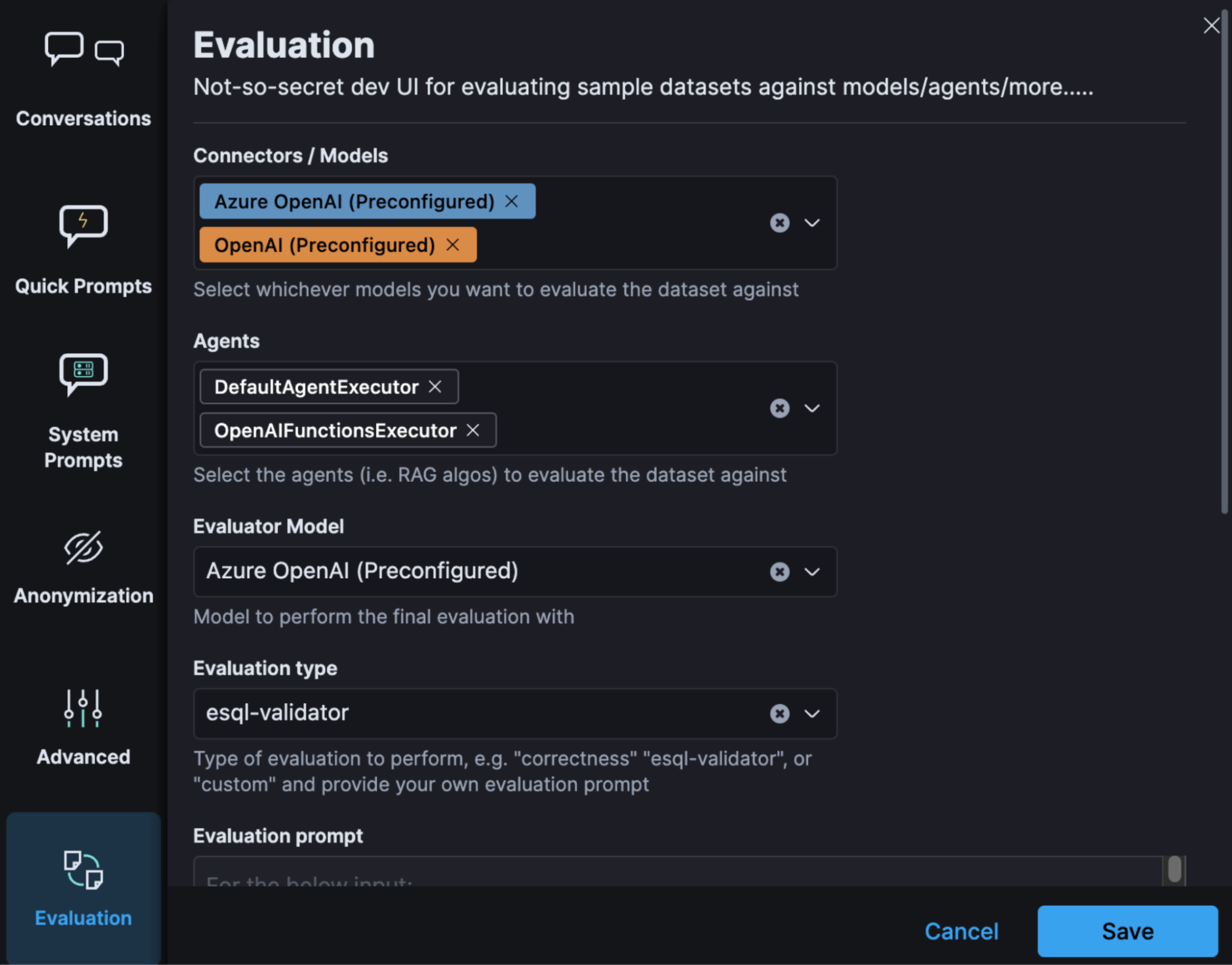Remove the Azure OpenAI (Preconfigured) connector tag
Image resolution: width=1232 pixels, height=965 pixels.
(512, 201)
